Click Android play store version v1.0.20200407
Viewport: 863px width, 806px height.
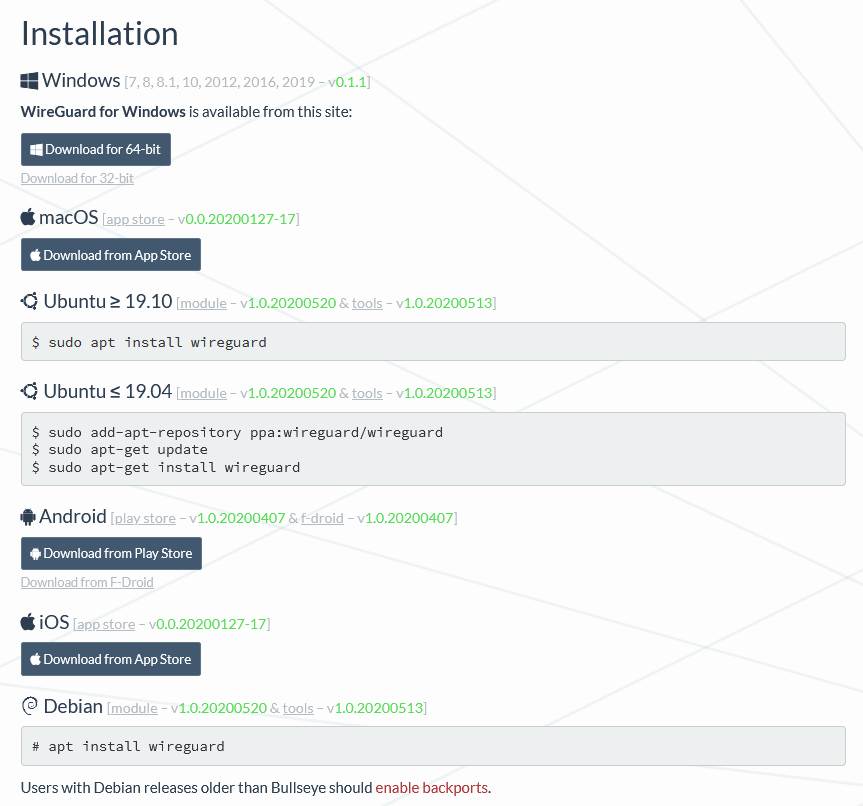coord(237,518)
